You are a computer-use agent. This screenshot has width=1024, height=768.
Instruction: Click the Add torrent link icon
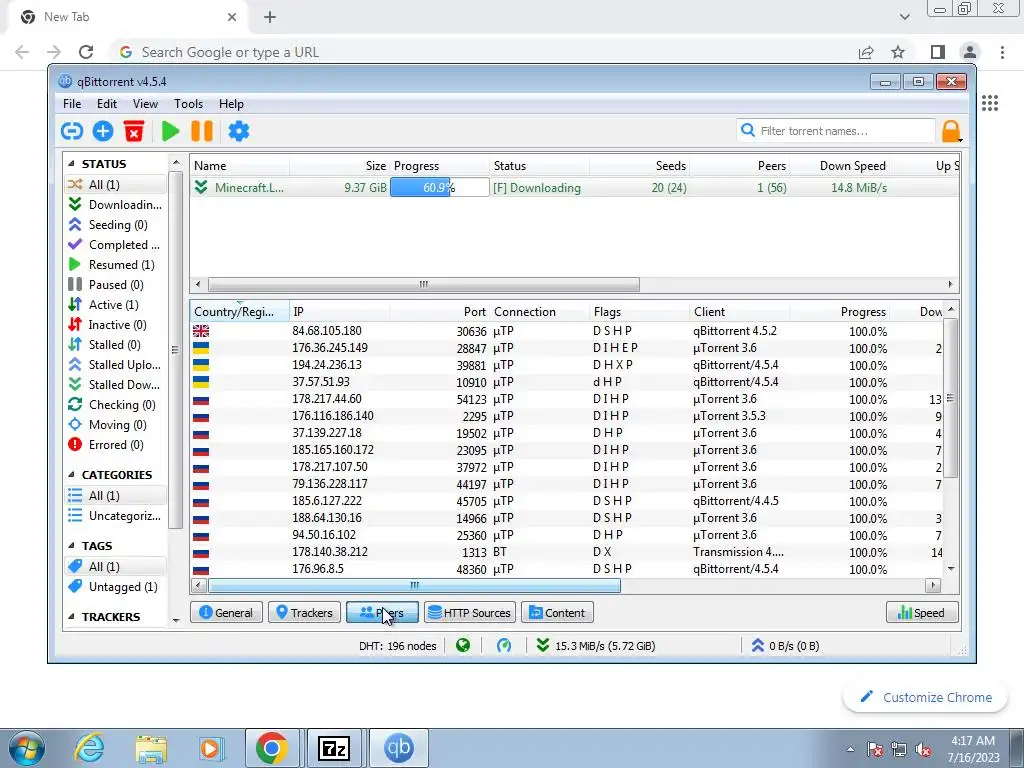[72, 131]
